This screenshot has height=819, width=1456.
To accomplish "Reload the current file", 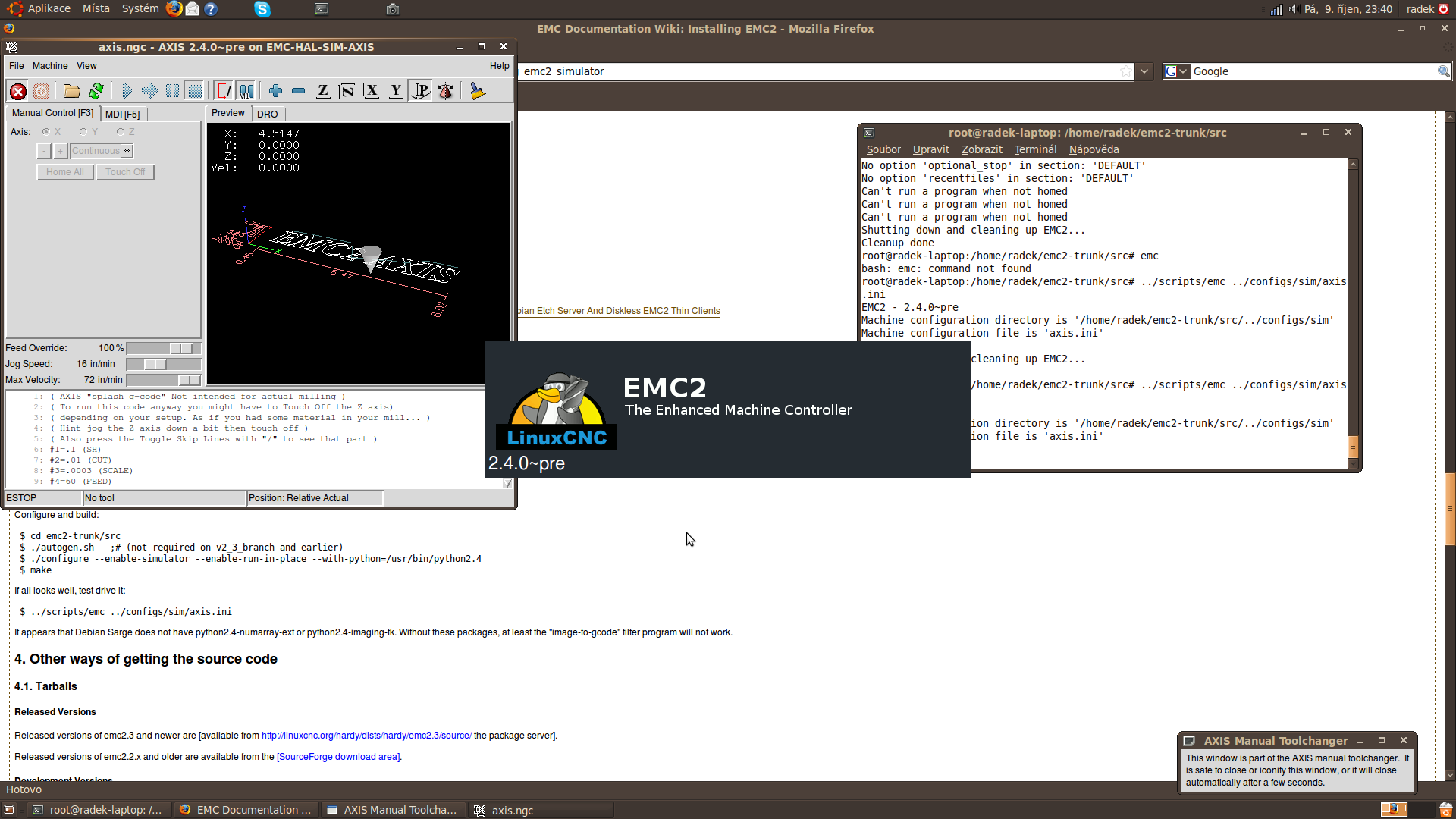I will click(96, 92).
